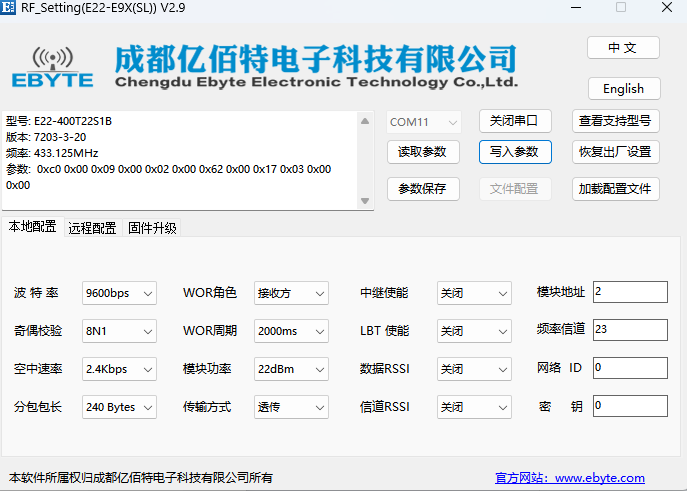Click 关闭串口 to close the port
The width and height of the screenshot is (687, 491).
point(515,121)
